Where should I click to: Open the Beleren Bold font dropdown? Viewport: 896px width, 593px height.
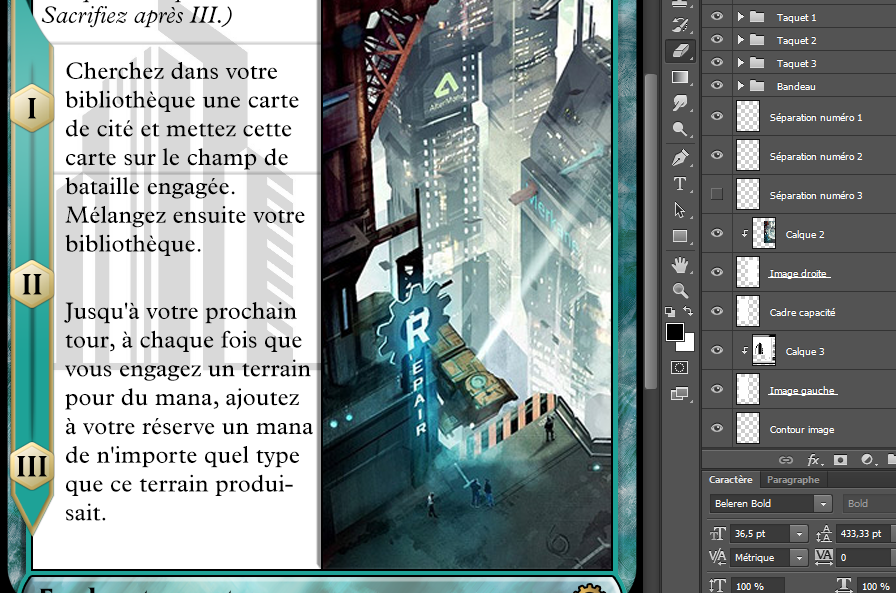823,503
